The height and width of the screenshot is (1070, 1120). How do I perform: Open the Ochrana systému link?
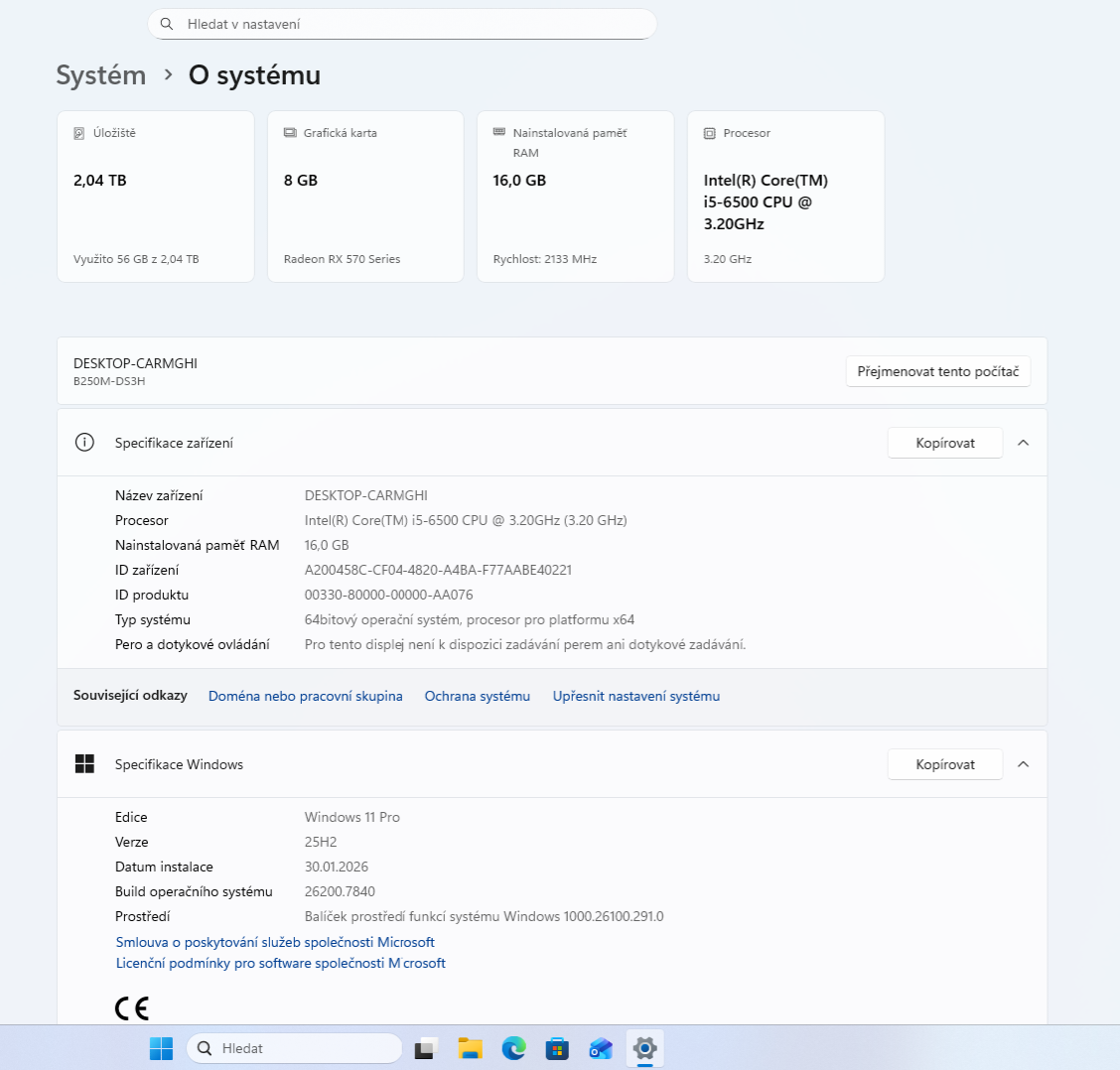tap(477, 696)
